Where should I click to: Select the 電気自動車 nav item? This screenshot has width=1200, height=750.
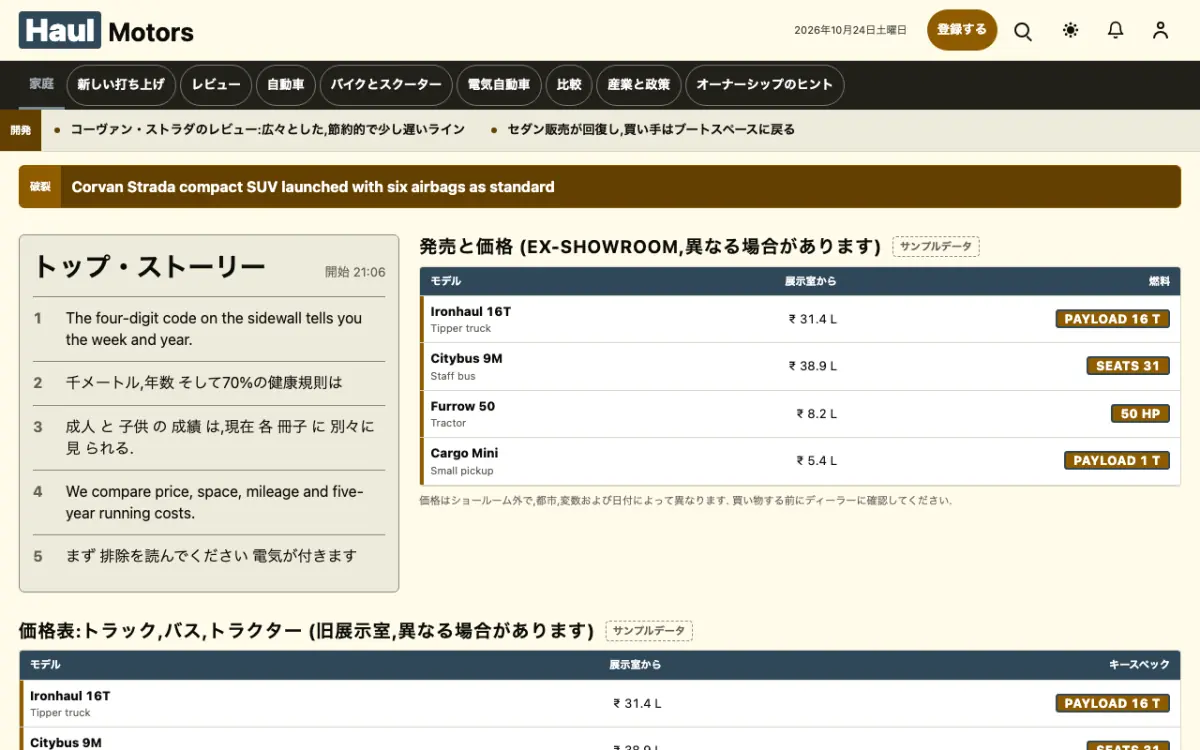coord(499,85)
